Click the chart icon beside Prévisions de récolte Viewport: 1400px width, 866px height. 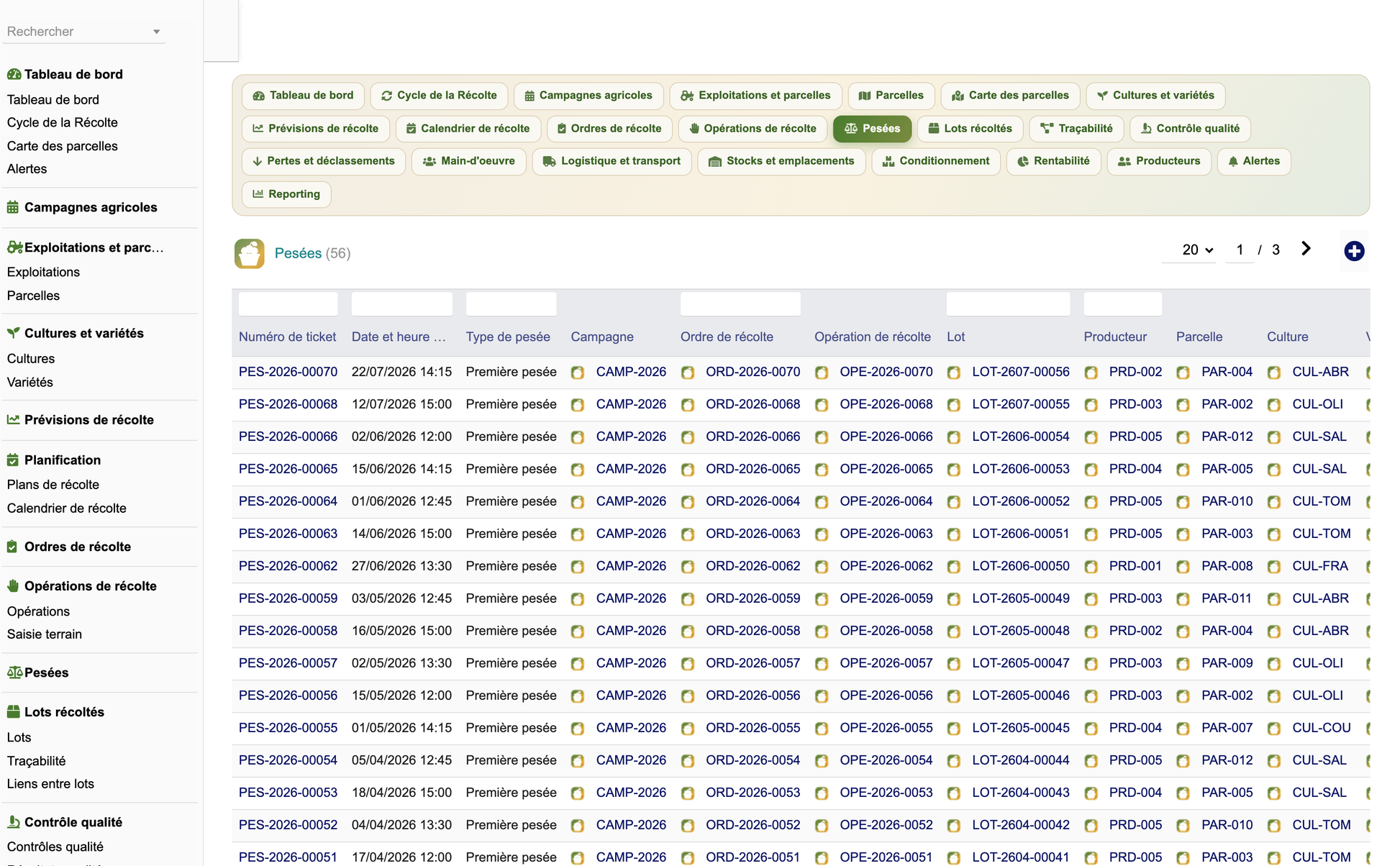pos(13,419)
